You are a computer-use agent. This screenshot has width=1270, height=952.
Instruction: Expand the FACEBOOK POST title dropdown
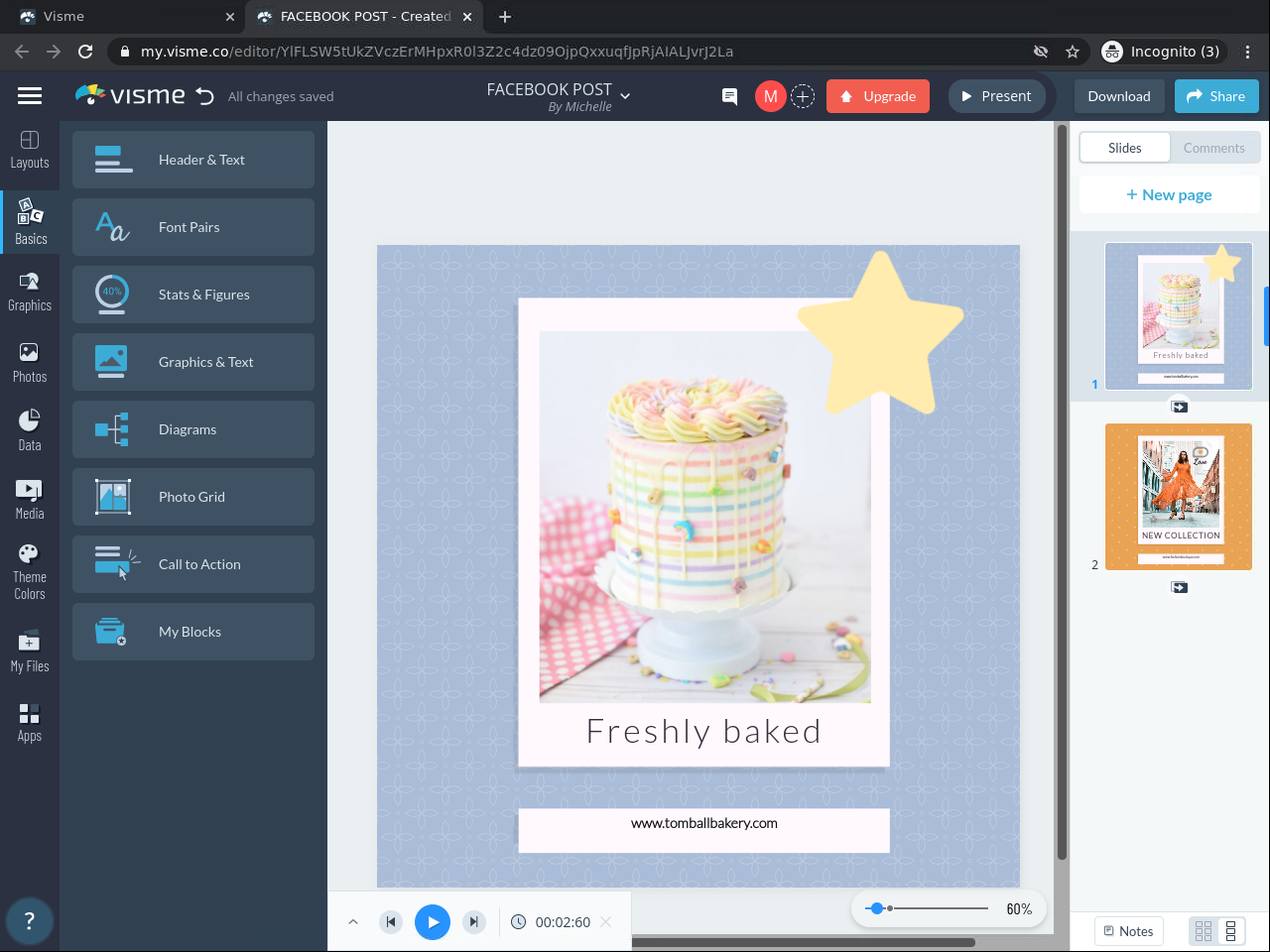point(625,96)
